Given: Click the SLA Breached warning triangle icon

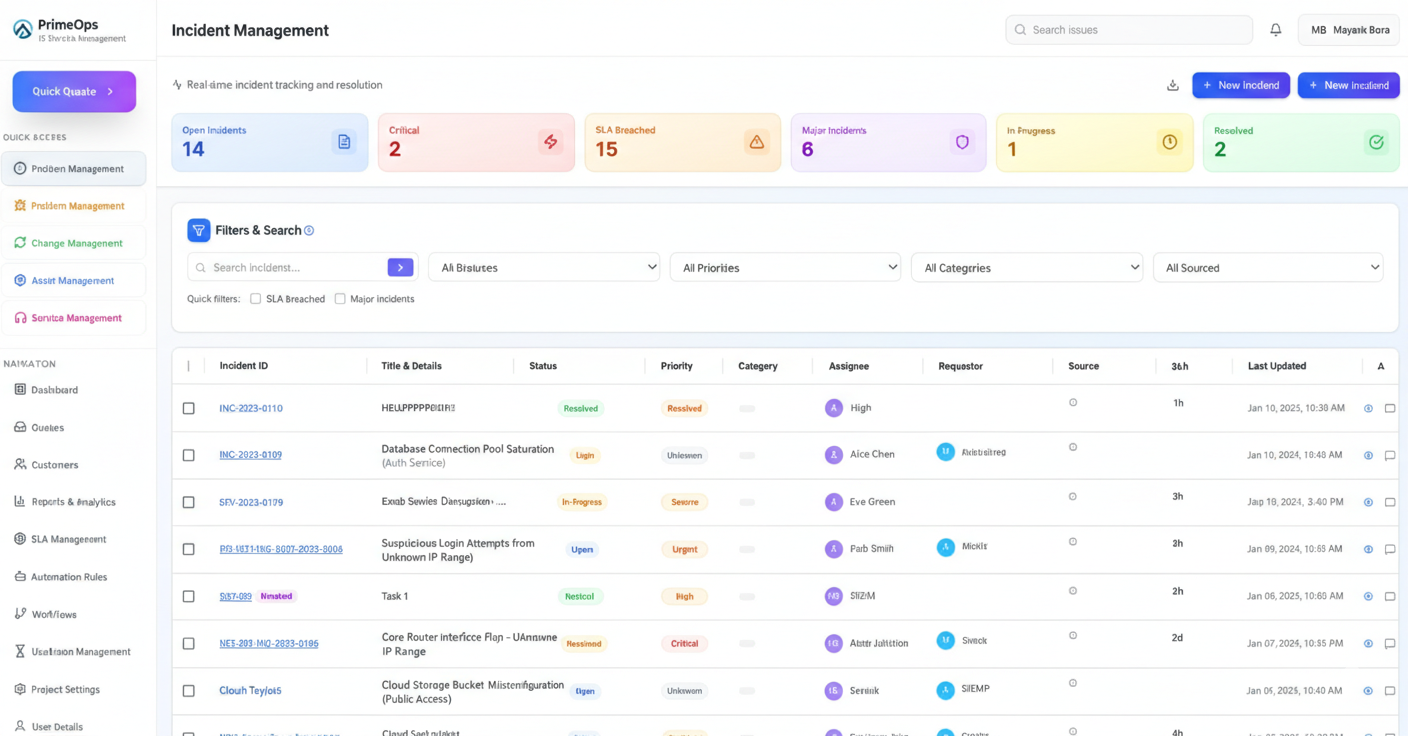Looking at the screenshot, I should tap(756, 143).
